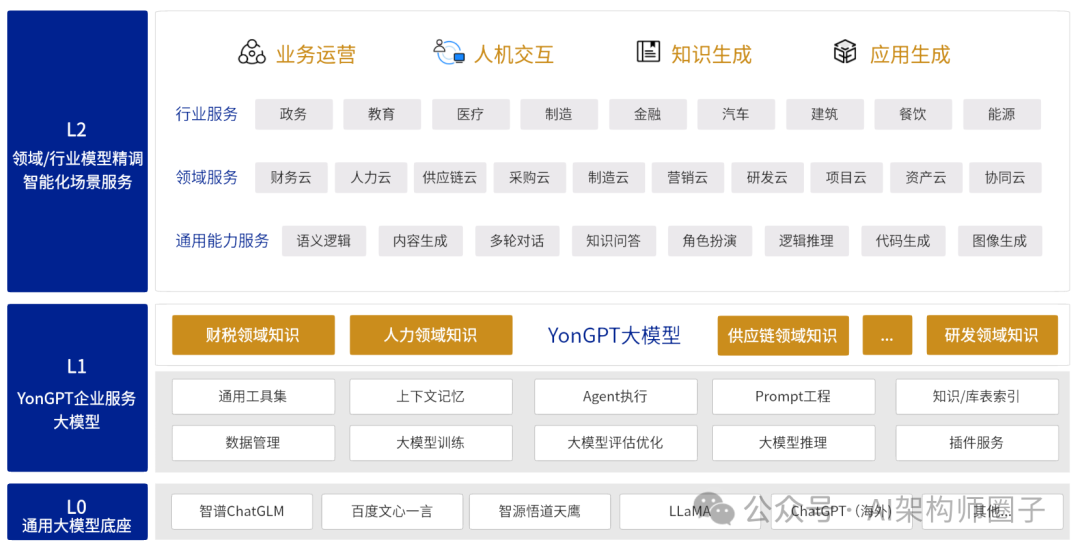
Task: Click the blue L0 通用大模型底座 panel
Action: [x=77, y=512]
